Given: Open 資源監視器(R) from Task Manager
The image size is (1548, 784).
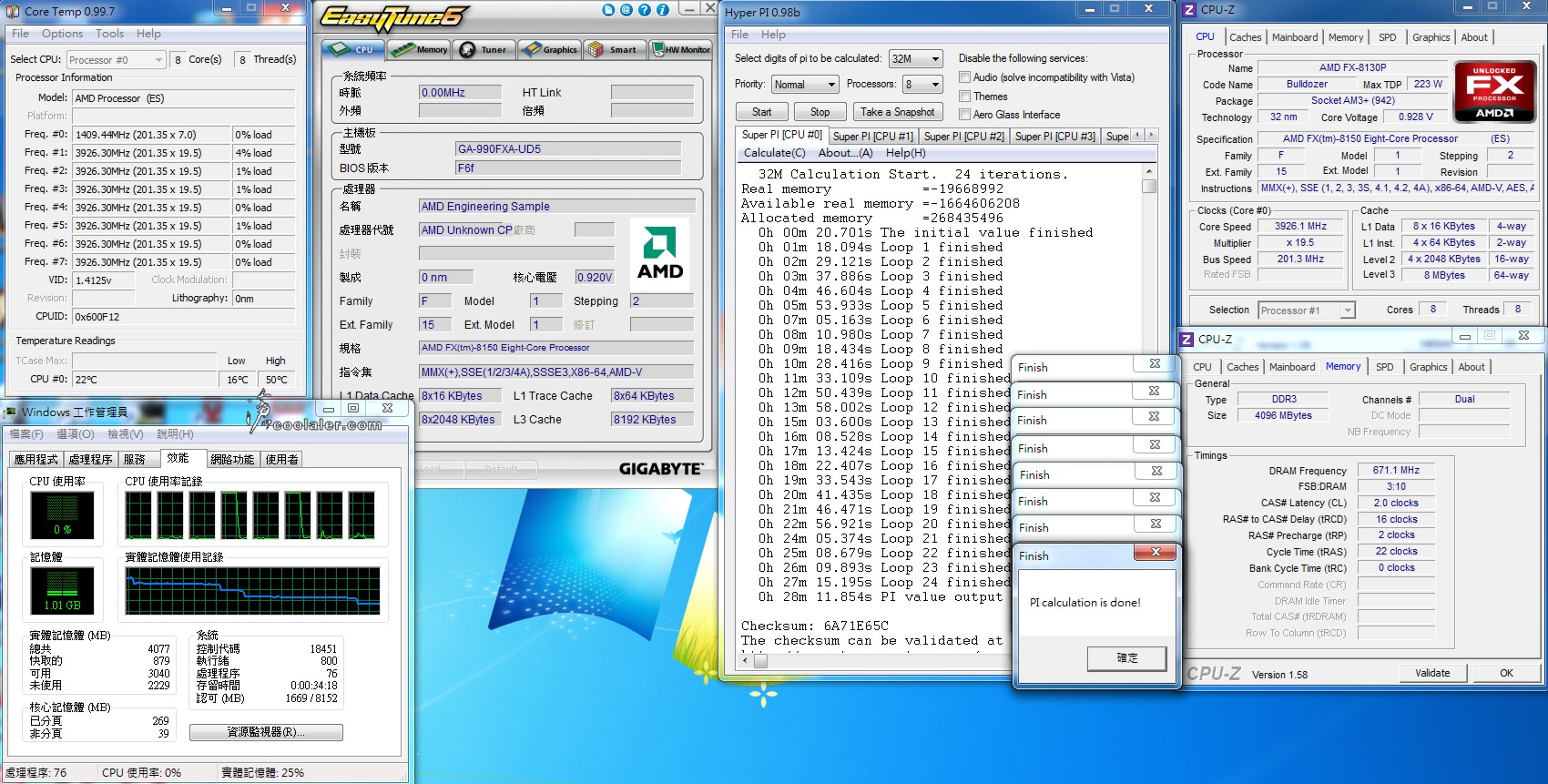Looking at the screenshot, I should pyautogui.click(x=266, y=732).
